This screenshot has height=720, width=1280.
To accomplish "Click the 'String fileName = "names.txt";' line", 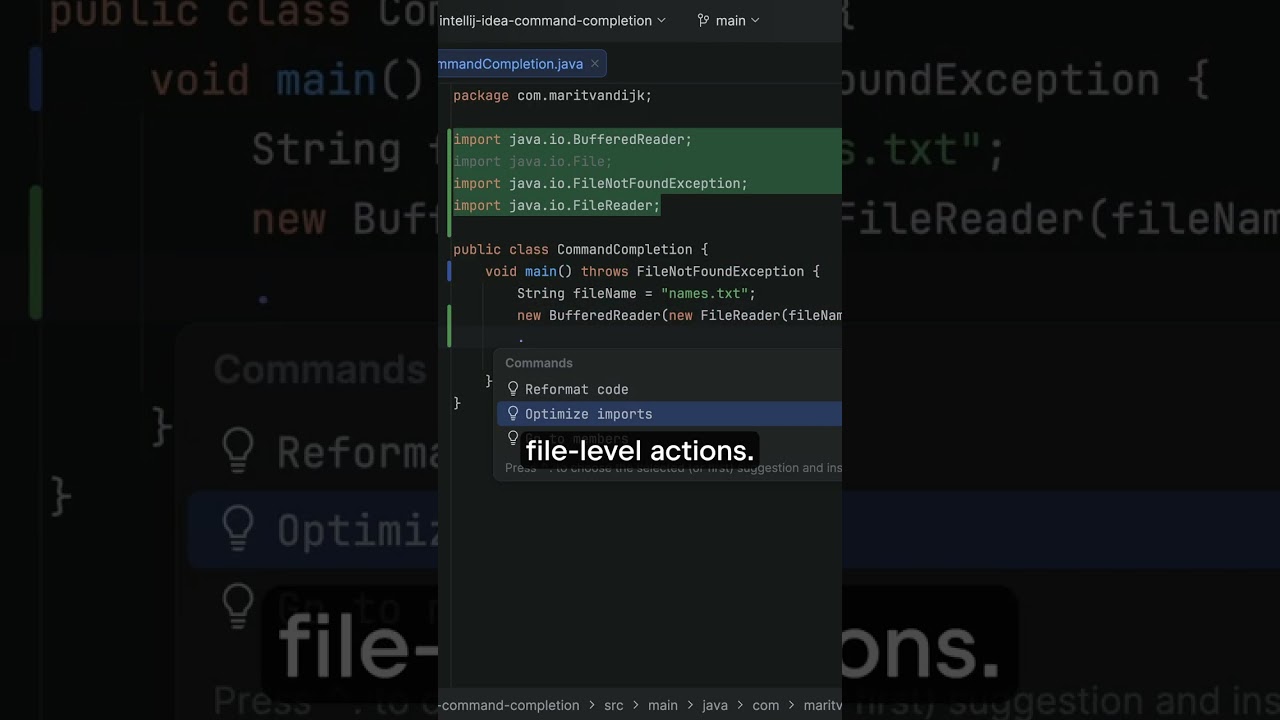I will tap(636, 294).
